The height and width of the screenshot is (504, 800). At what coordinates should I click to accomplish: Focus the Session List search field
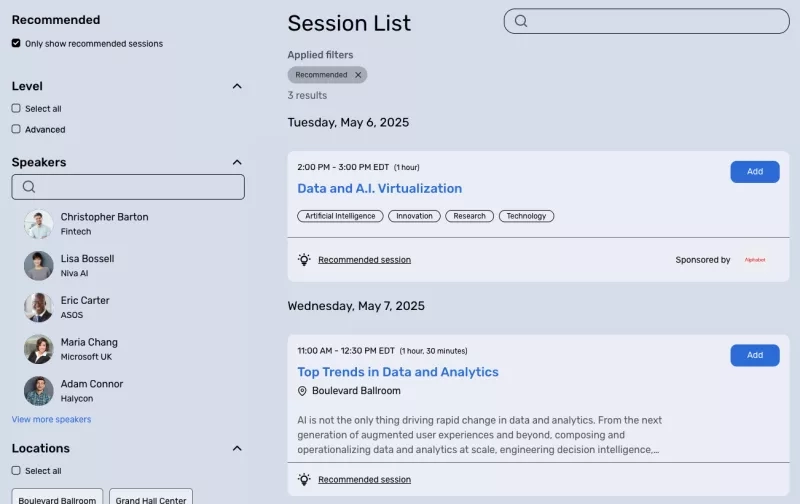pyautogui.click(x=646, y=21)
